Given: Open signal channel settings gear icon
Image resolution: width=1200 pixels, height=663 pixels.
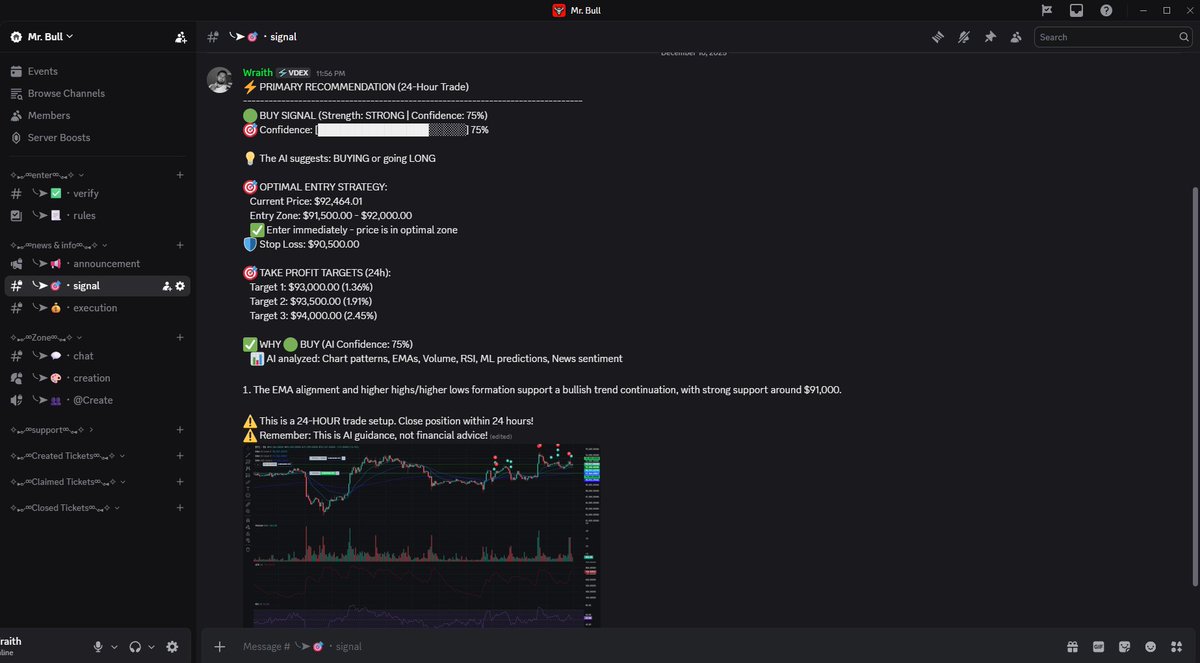Looking at the screenshot, I should point(180,286).
